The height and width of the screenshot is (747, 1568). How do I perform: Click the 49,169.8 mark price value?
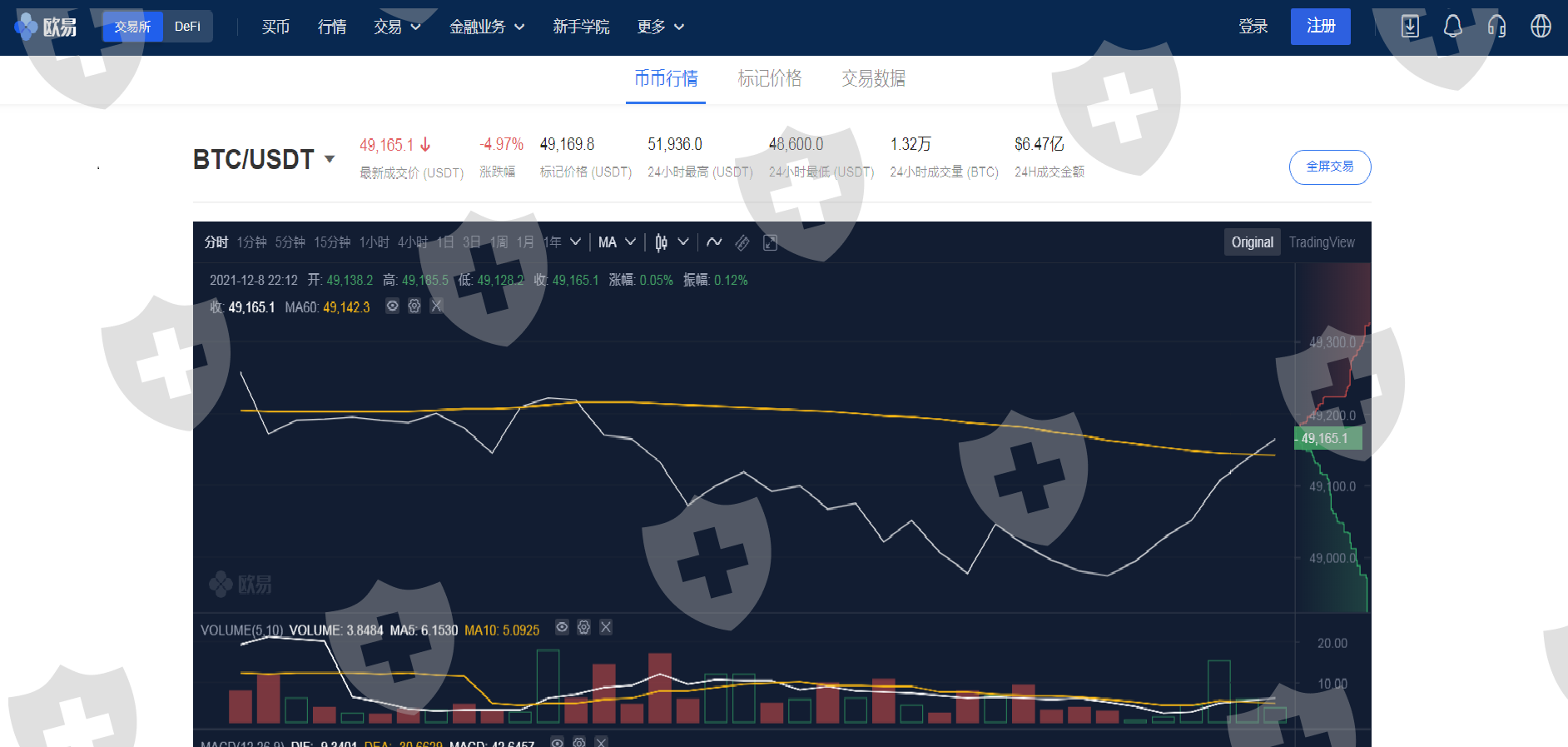point(567,144)
